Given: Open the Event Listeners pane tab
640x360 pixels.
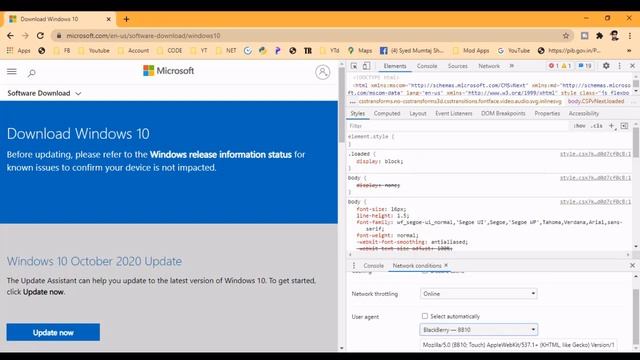Looking at the screenshot, I should point(453,113).
